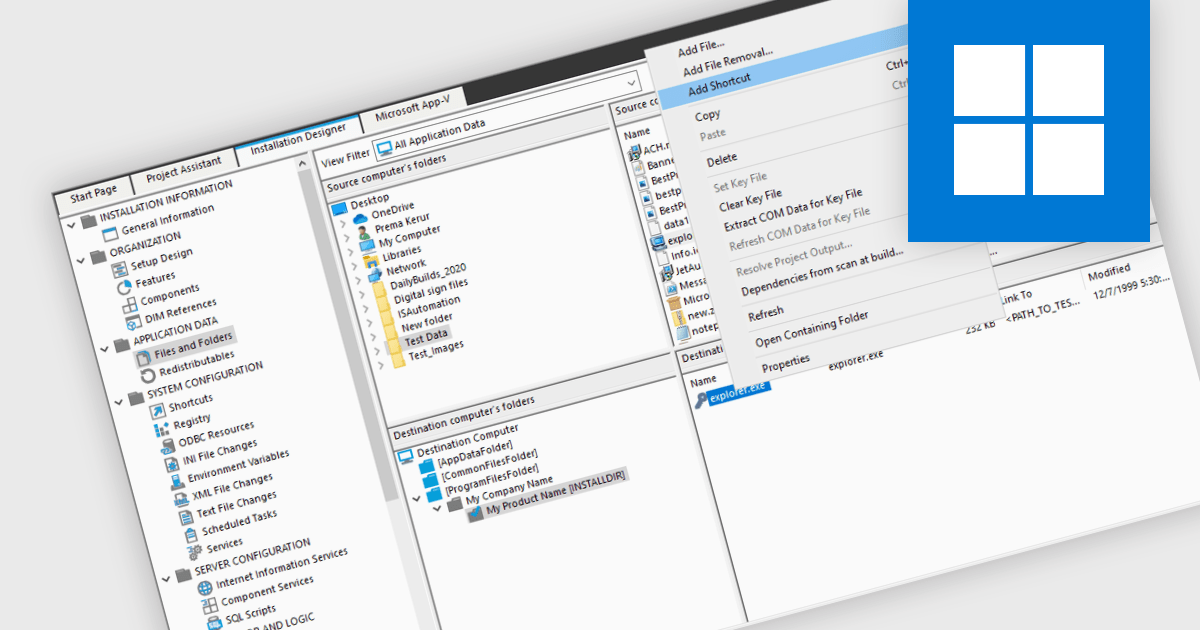Screen dimensions: 1200x630
Task: Open the Features view icon
Action: pyautogui.click(x=125, y=288)
